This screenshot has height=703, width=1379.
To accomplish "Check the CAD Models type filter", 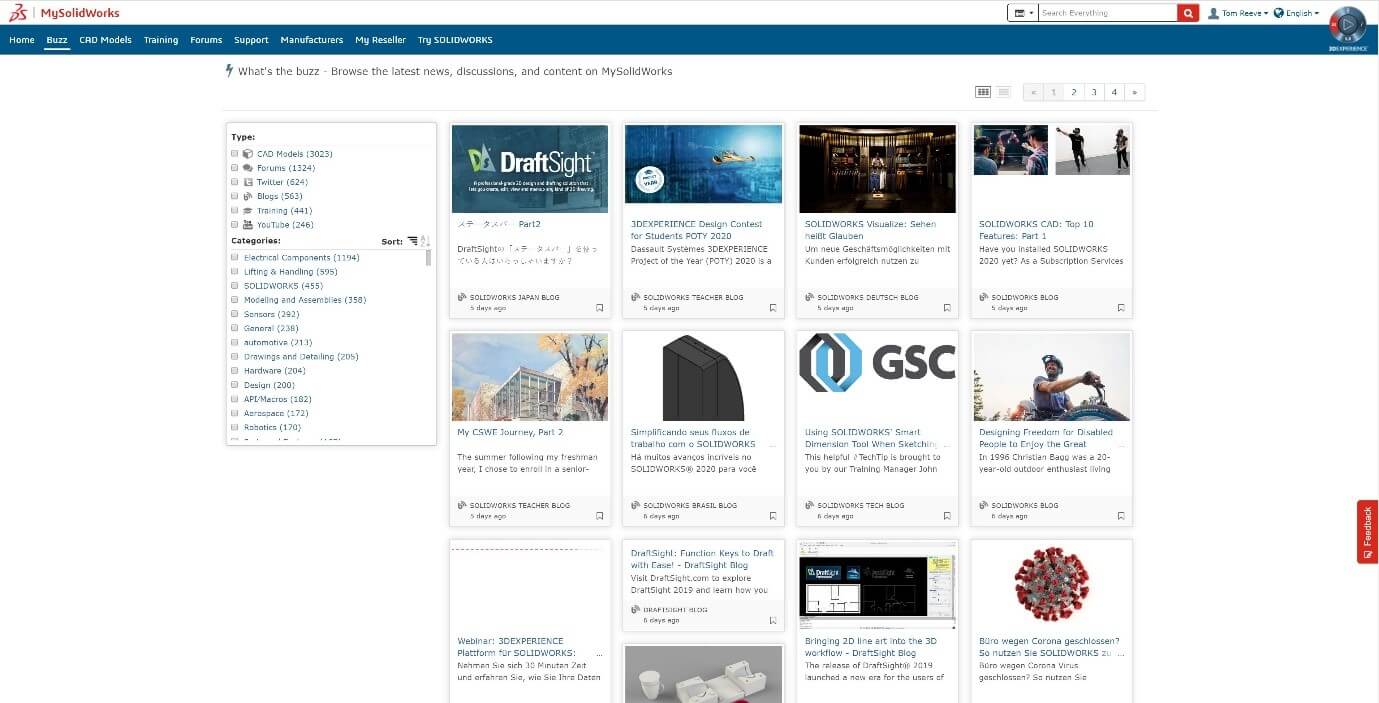I will (235, 154).
